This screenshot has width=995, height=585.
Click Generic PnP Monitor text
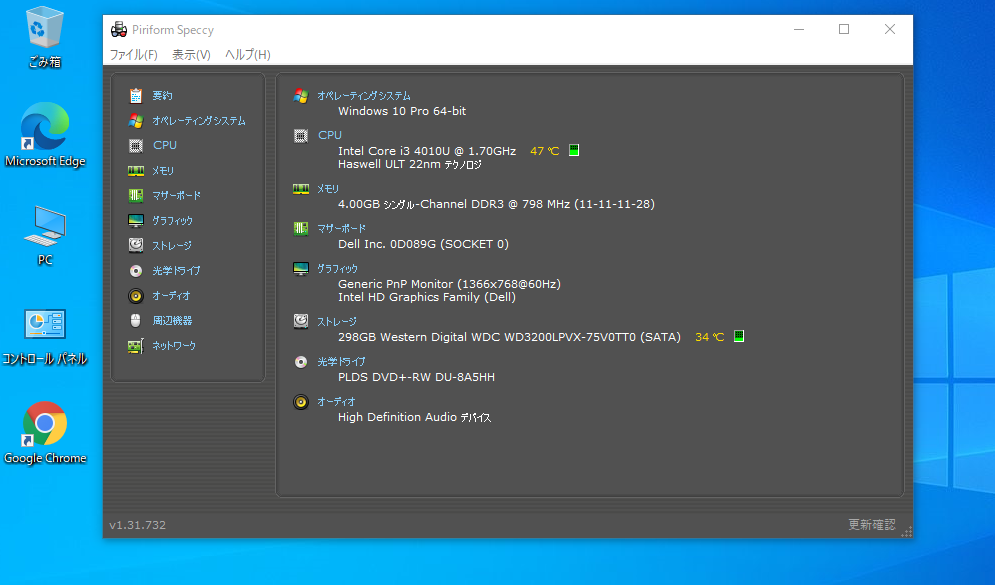point(449,284)
